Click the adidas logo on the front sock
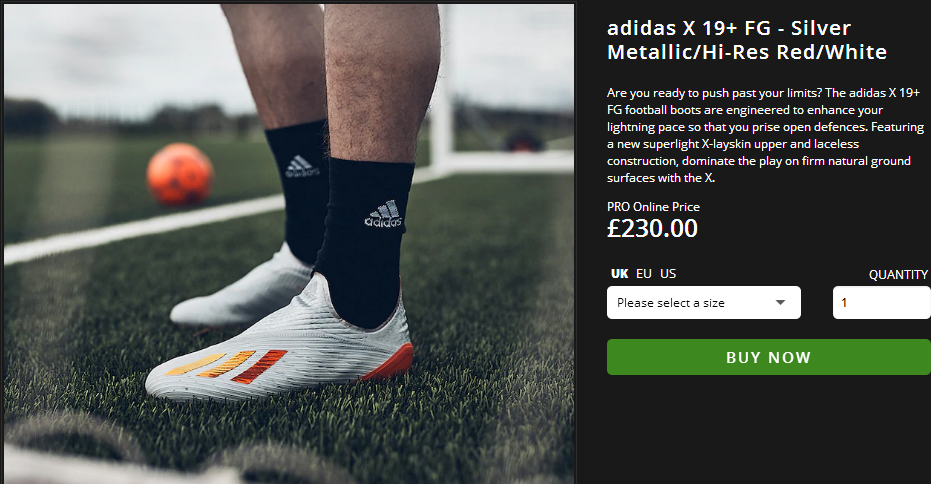 point(382,214)
